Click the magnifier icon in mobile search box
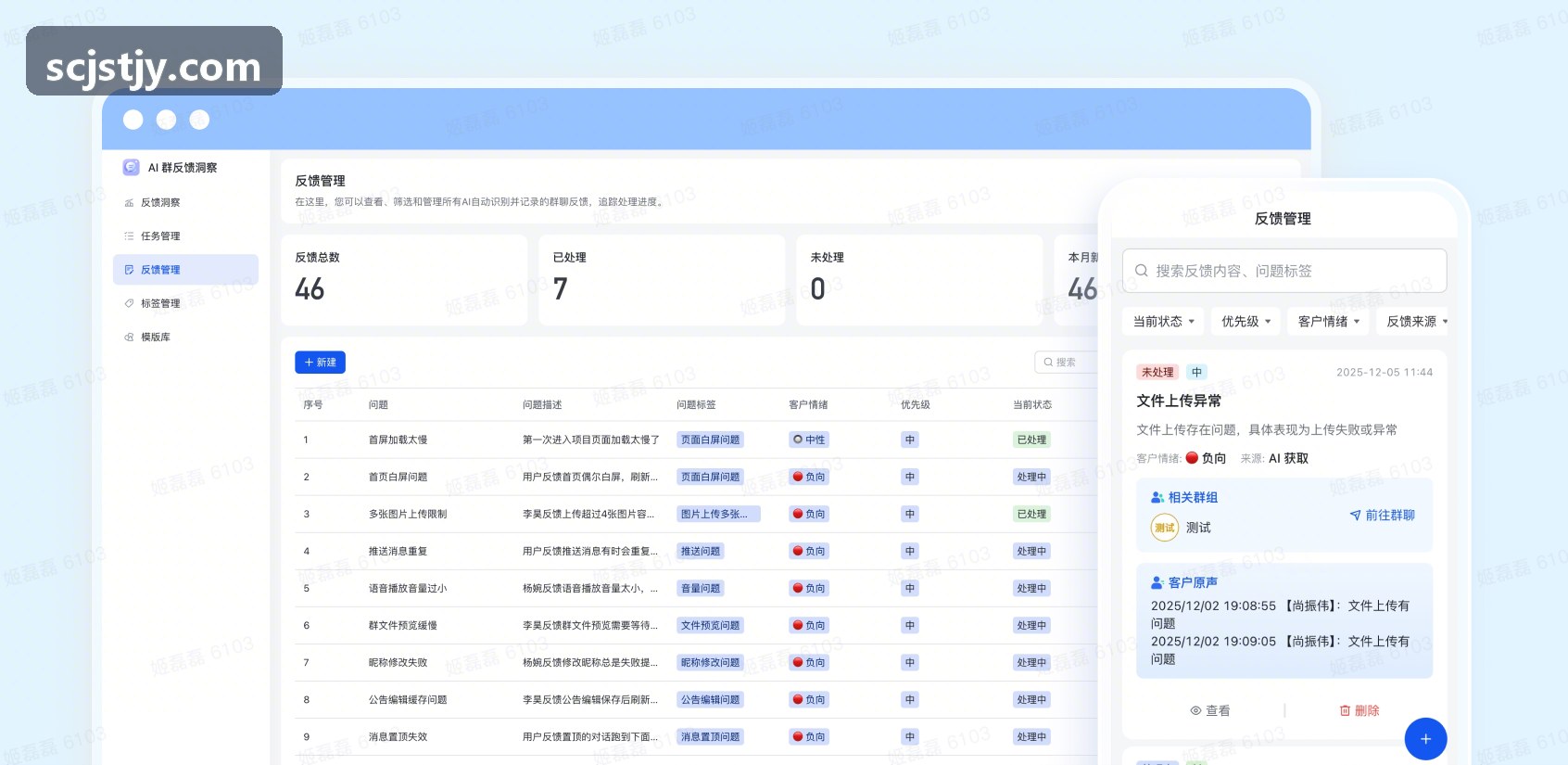Image resolution: width=1568 pixels, height=765 pixels. tap(1142, 271)
